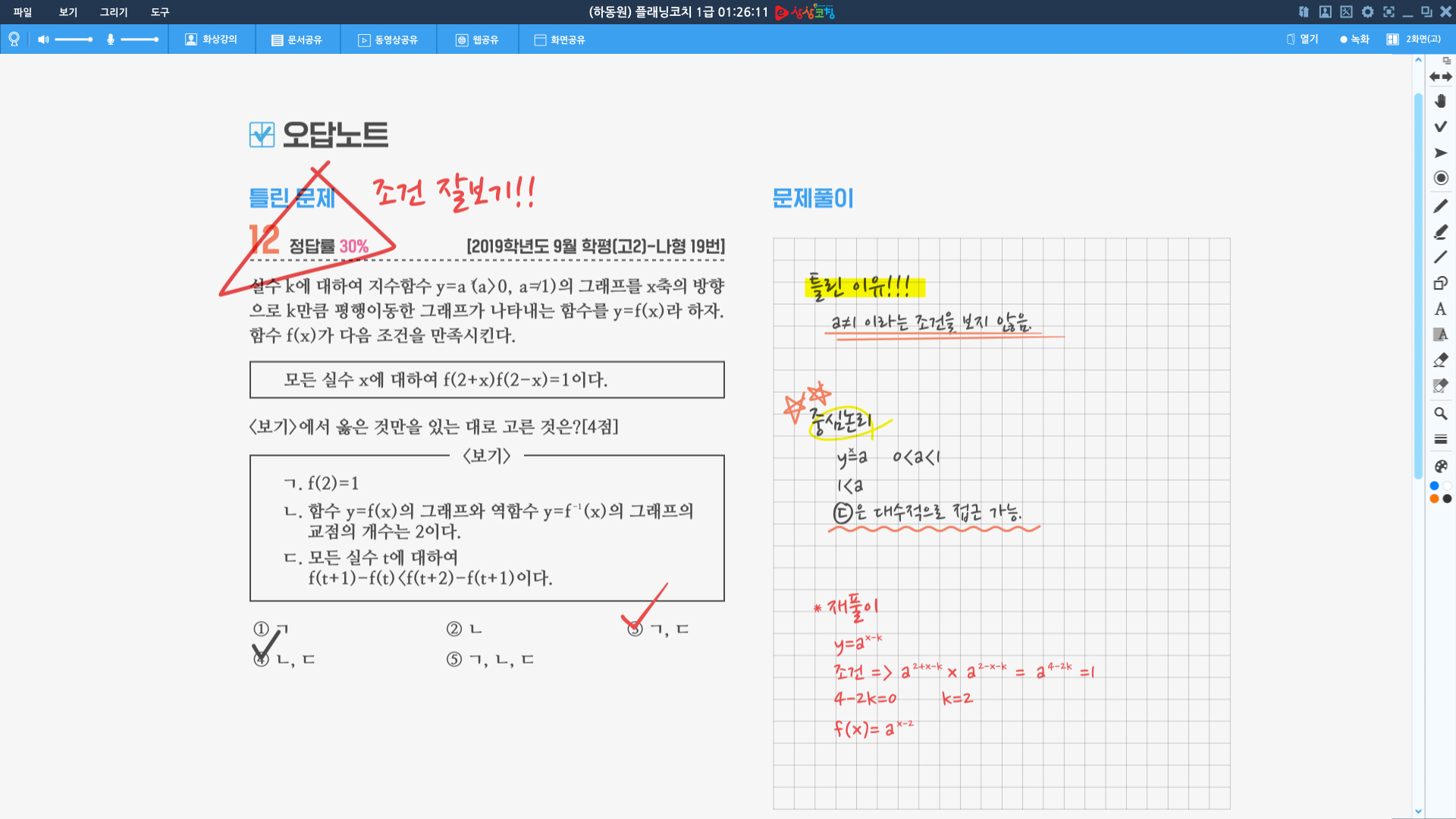Select the checkmark stamp tool

tap(1441, 127)
